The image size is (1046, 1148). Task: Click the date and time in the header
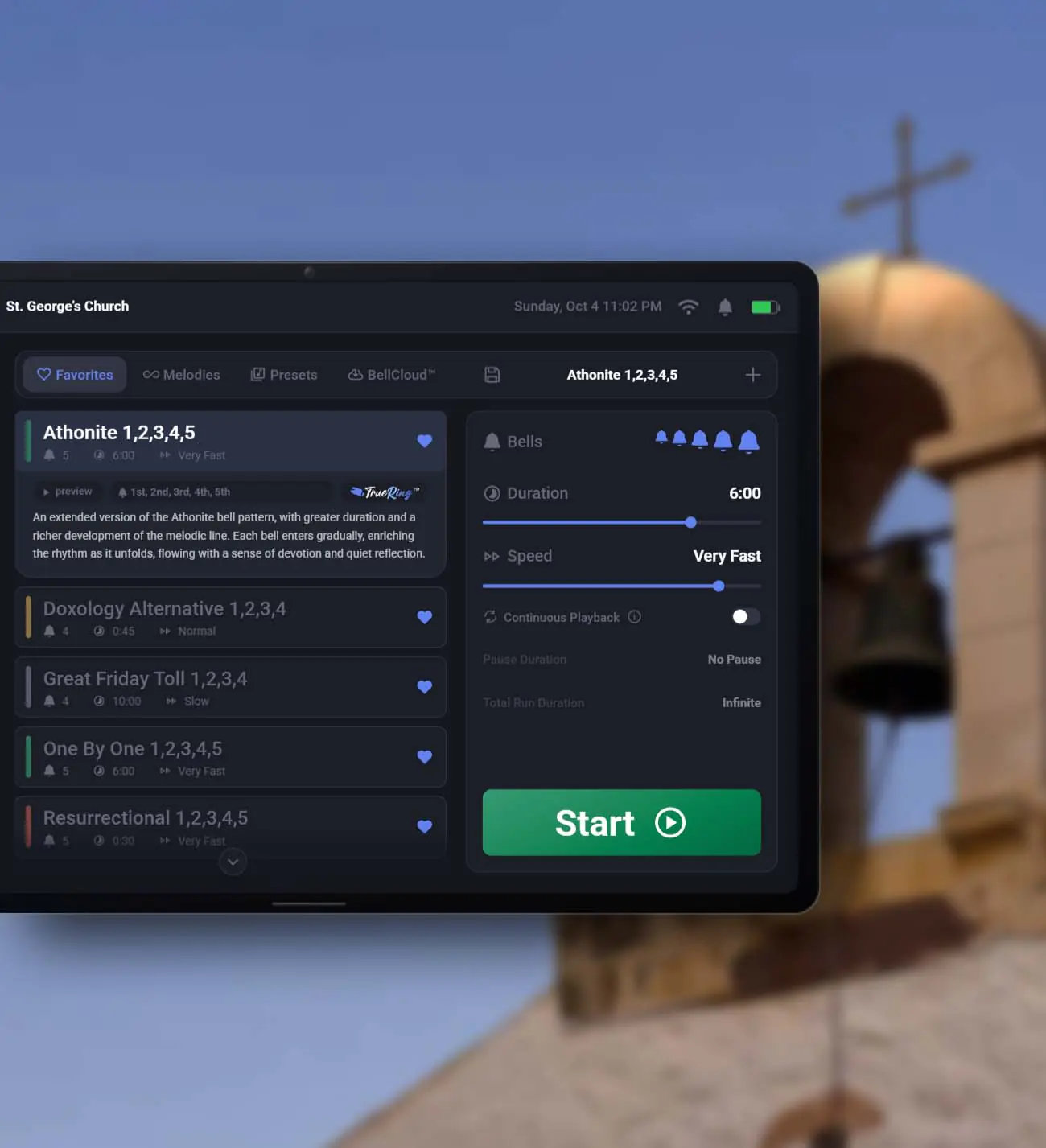[x=588, y=307]
